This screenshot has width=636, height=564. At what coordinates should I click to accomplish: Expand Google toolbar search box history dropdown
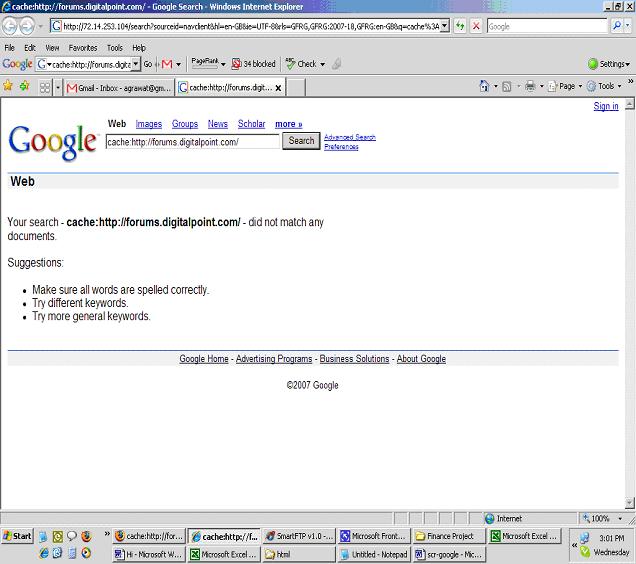point(136,64)
